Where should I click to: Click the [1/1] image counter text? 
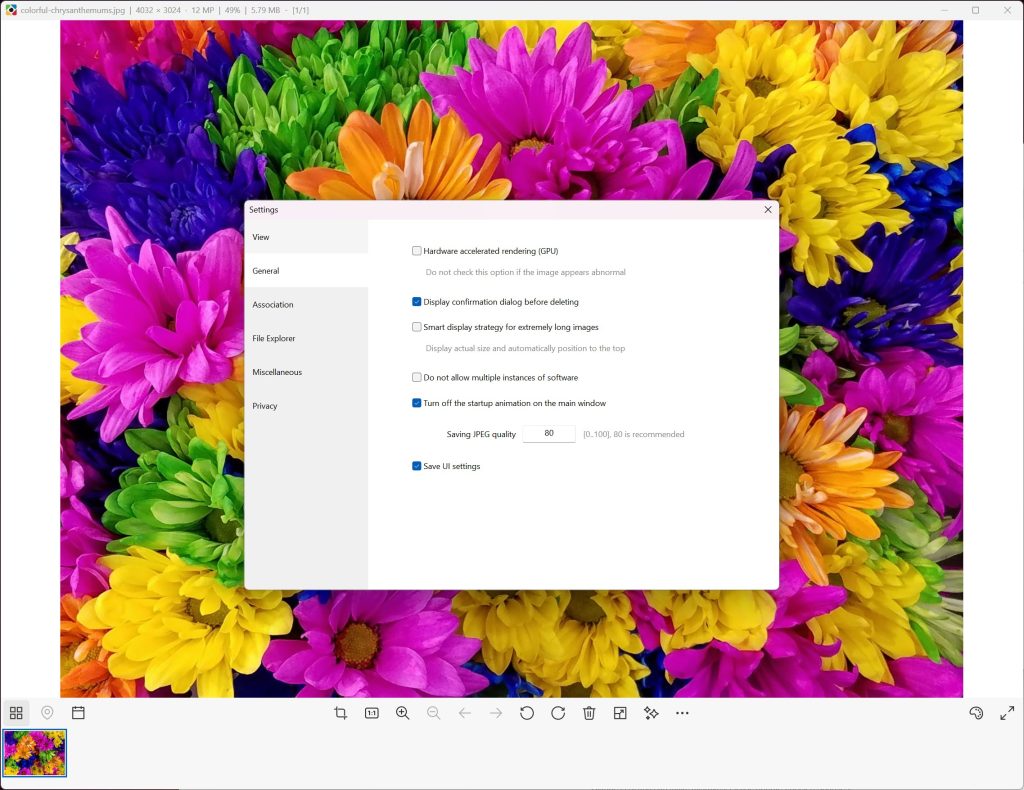pyautogui.click(x=301, y=10)
